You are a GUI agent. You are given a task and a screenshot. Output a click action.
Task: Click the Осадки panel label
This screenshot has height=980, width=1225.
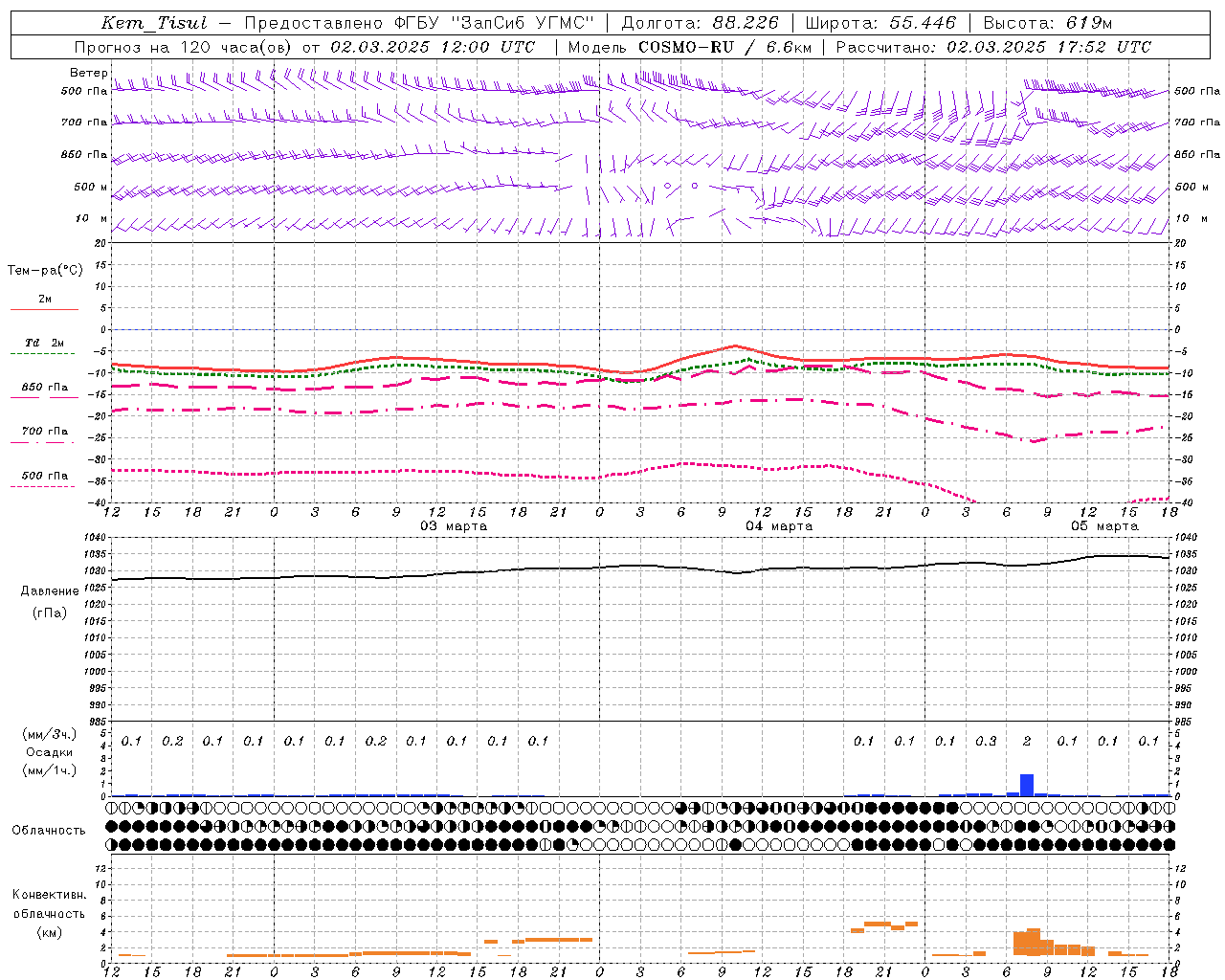[x=50, y=752]
